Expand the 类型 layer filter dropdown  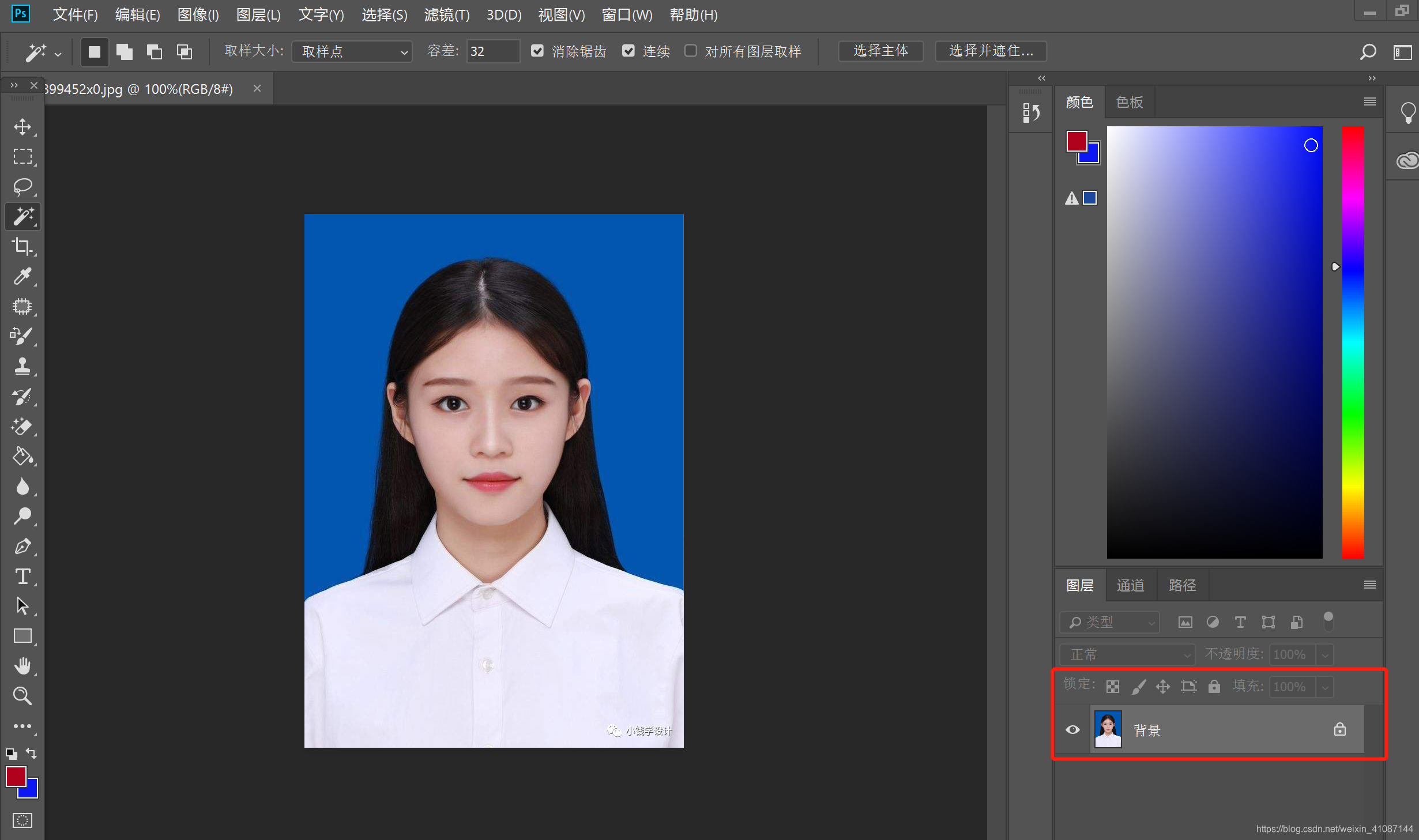click(1110, 622)
